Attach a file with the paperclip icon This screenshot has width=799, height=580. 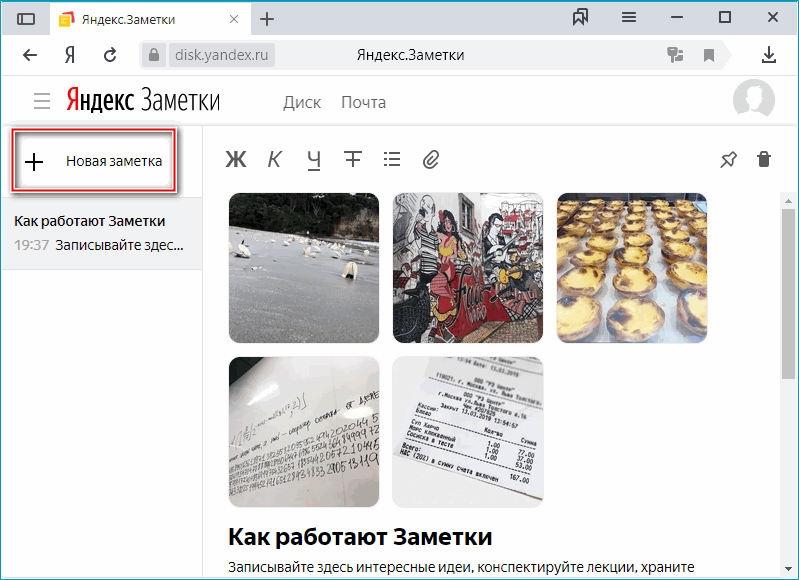point(431,160)
